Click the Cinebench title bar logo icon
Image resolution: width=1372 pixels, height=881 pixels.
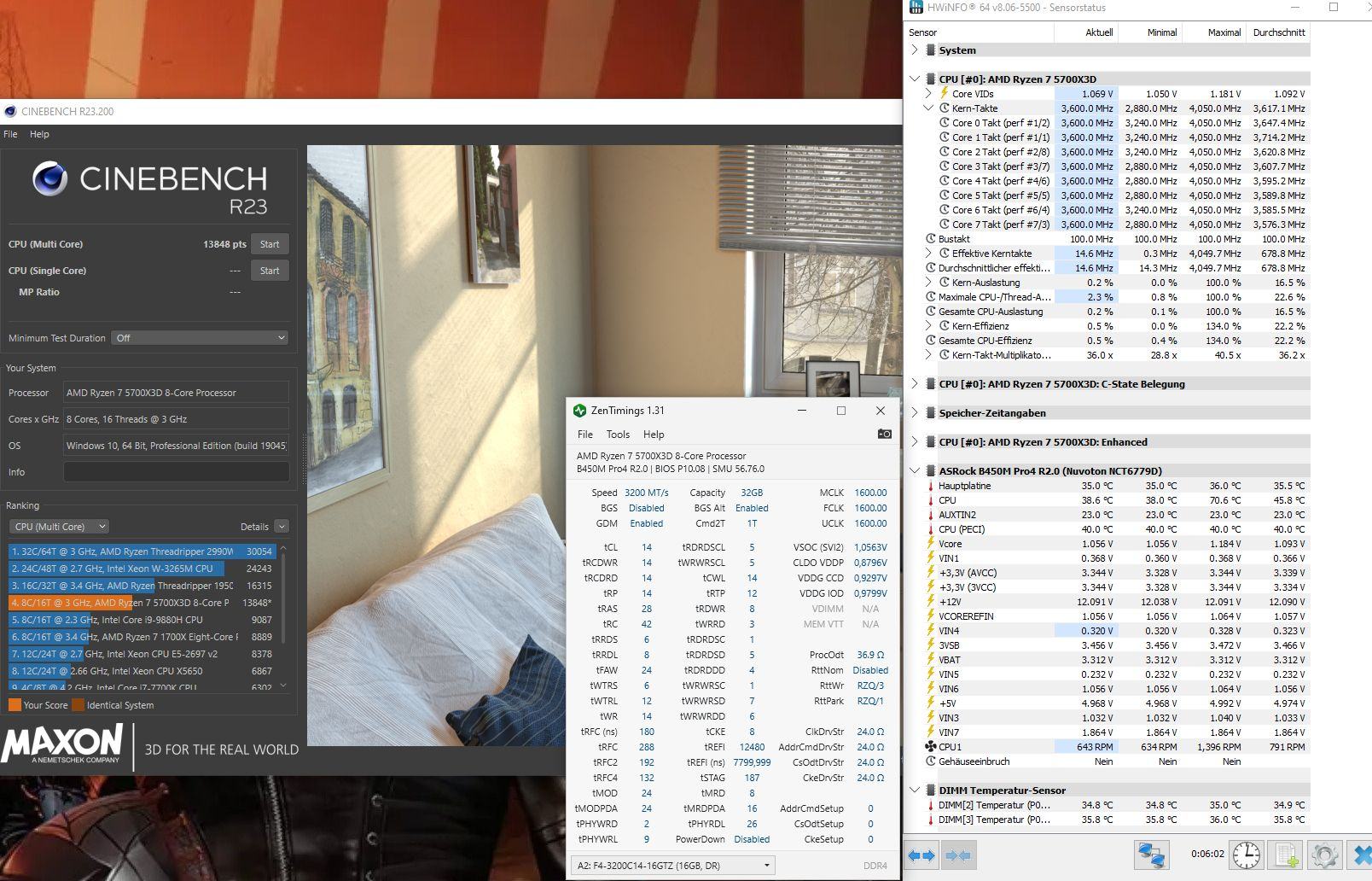(10, 111)
